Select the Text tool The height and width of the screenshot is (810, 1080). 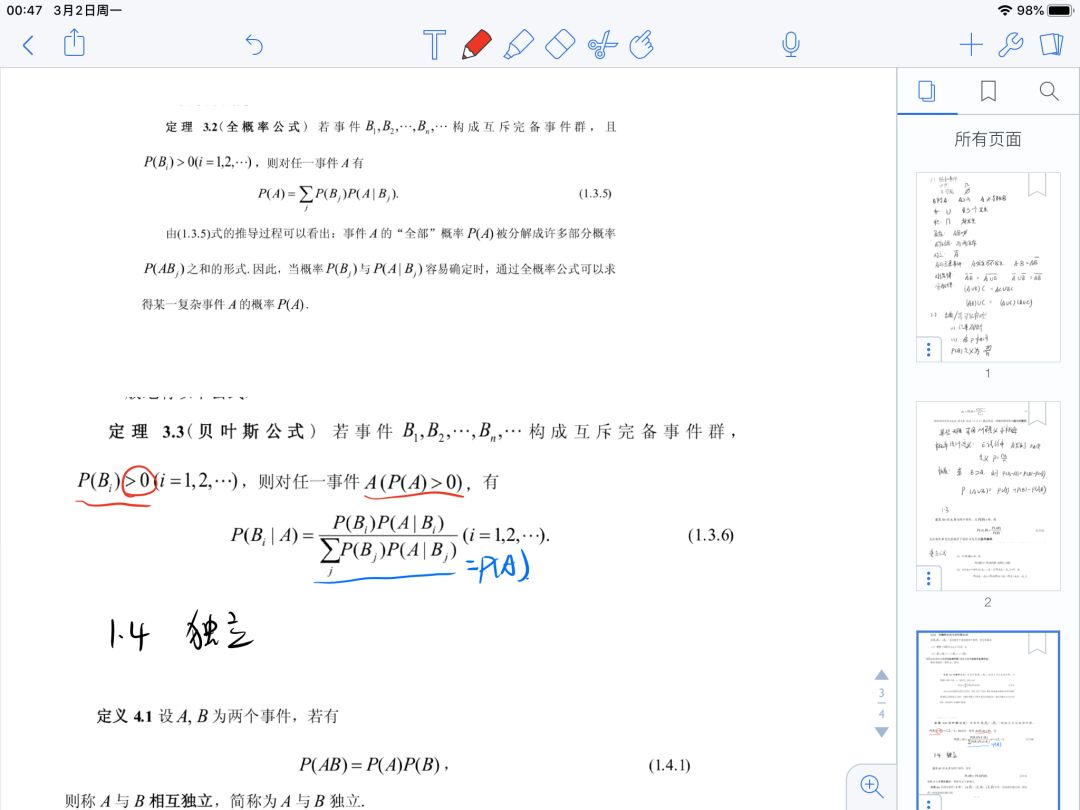point(434,44)
